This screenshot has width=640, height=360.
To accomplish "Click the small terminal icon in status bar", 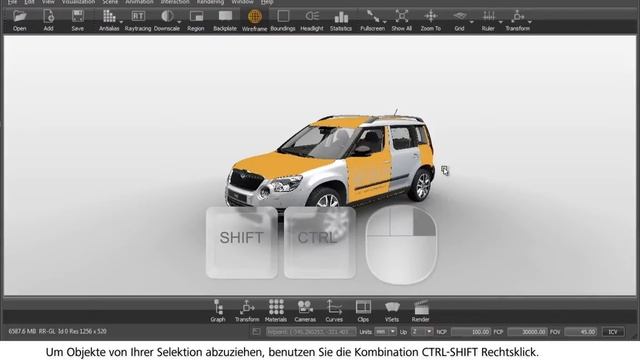I will pyautogui.click(x=256, y=332).
